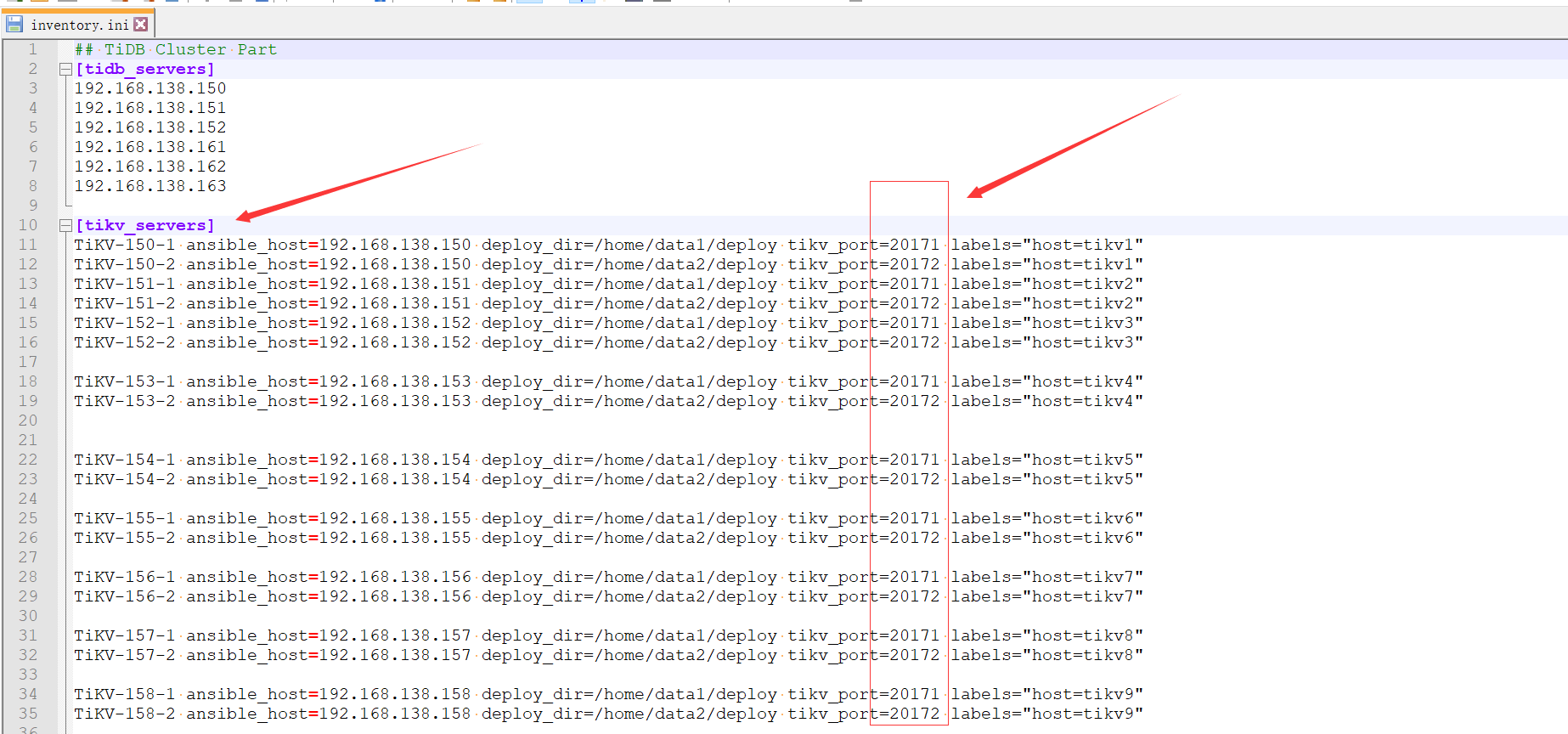Click the TiKV-151-2 host alias
This screenshot has width=1568, height=734.
(125, 303)
